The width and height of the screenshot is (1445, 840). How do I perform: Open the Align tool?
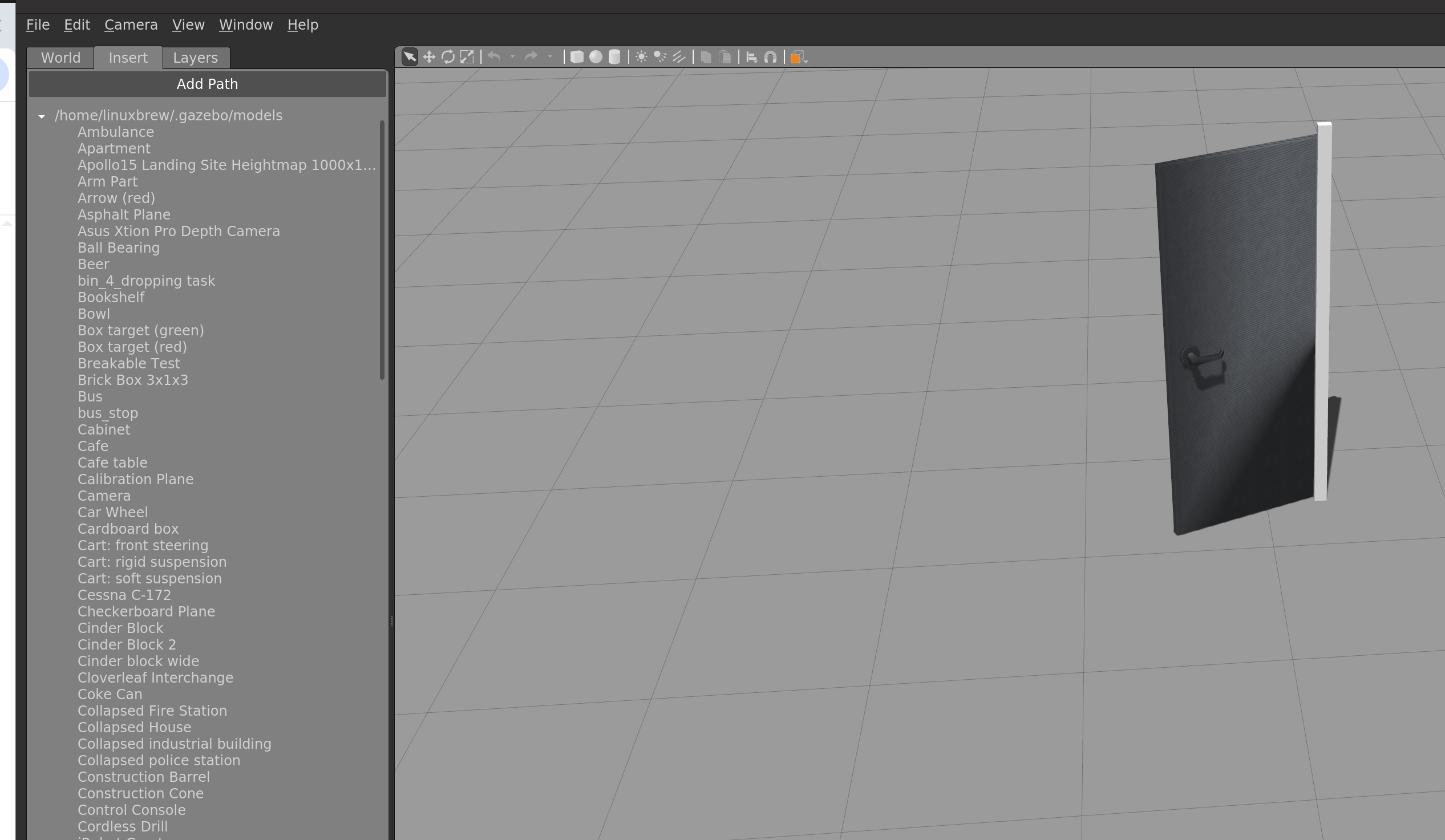[x=752, y=57]
